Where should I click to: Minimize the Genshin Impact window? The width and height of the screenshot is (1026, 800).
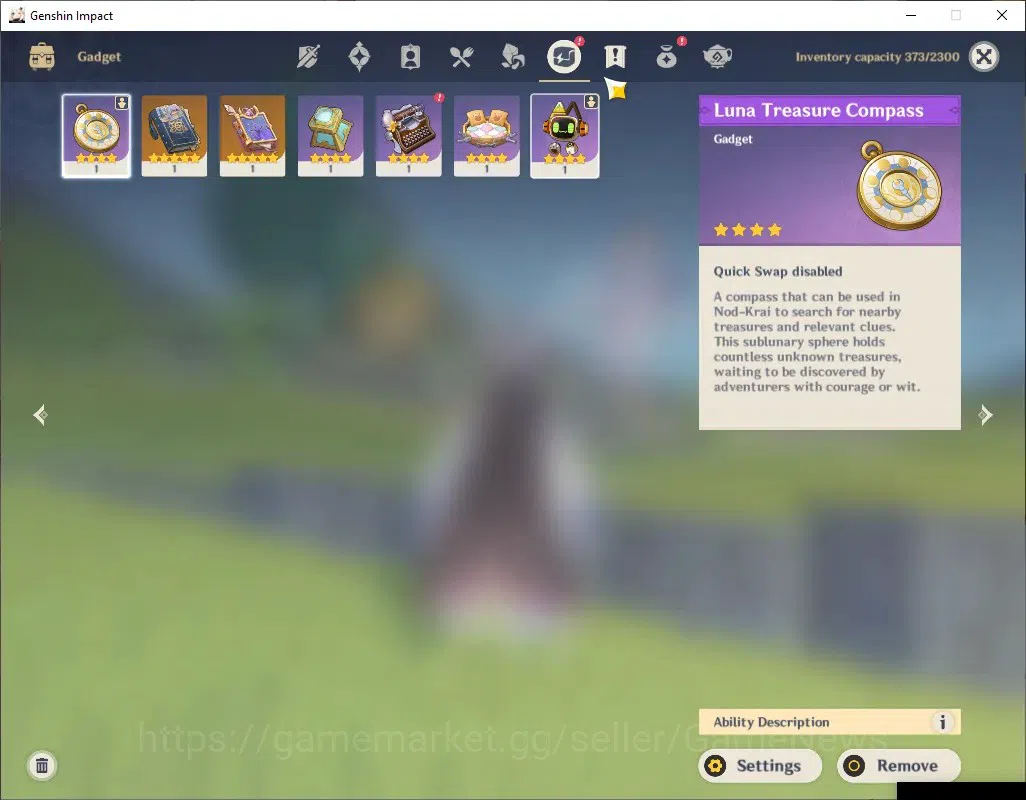[911, 15]
